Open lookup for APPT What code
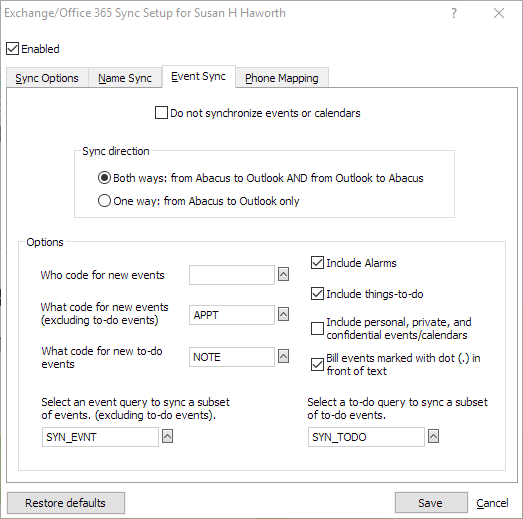 [283, 314]
